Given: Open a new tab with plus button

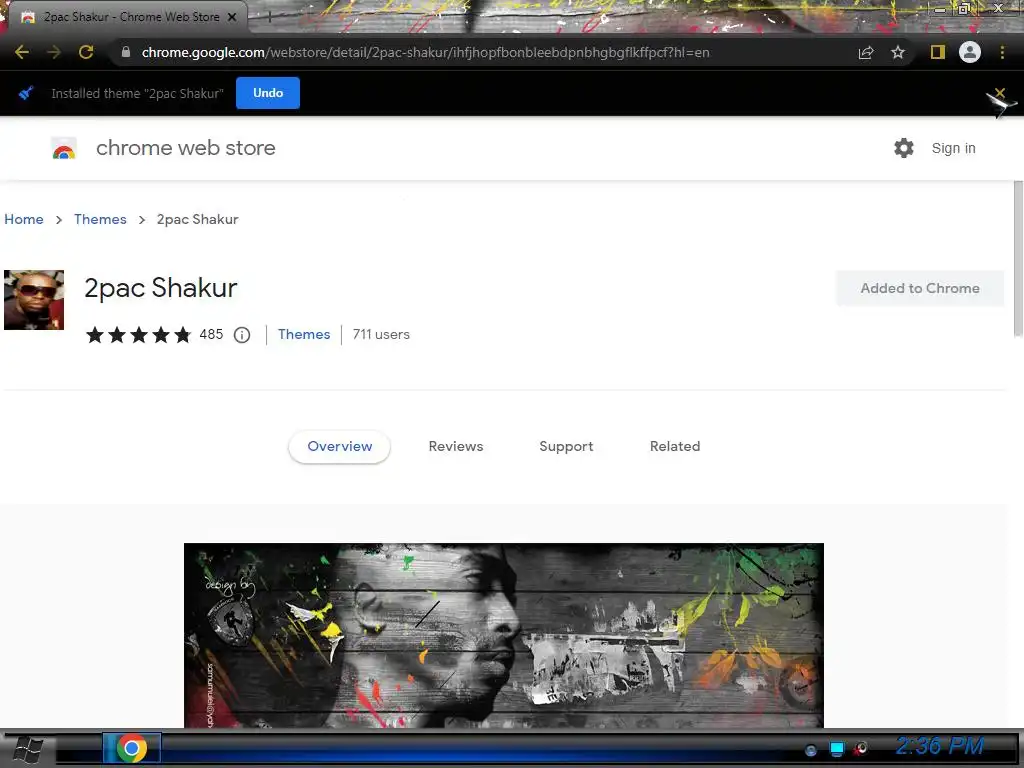Looking at the screenshot, I should click(269, 17).
